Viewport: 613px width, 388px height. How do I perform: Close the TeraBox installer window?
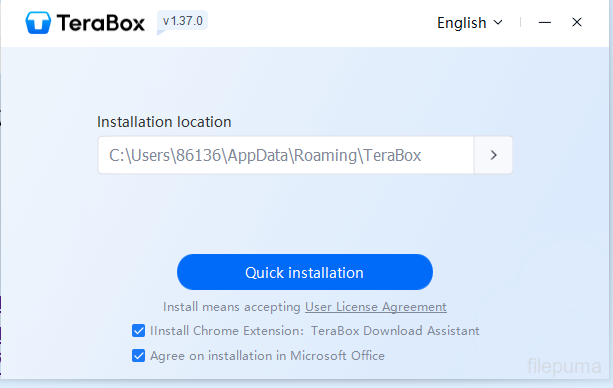pyautogui.click(x=577, y=22)
